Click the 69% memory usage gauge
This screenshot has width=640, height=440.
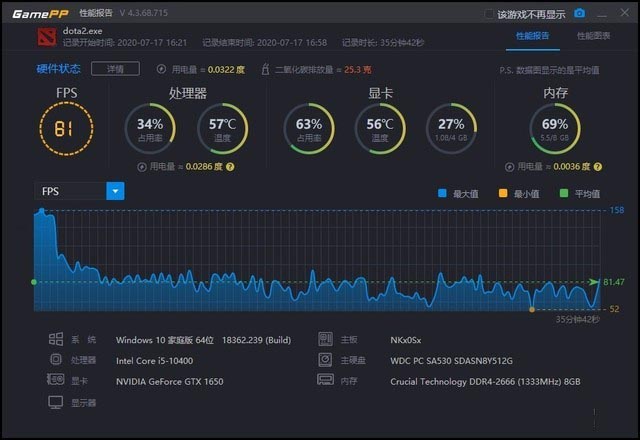[555, 129]
